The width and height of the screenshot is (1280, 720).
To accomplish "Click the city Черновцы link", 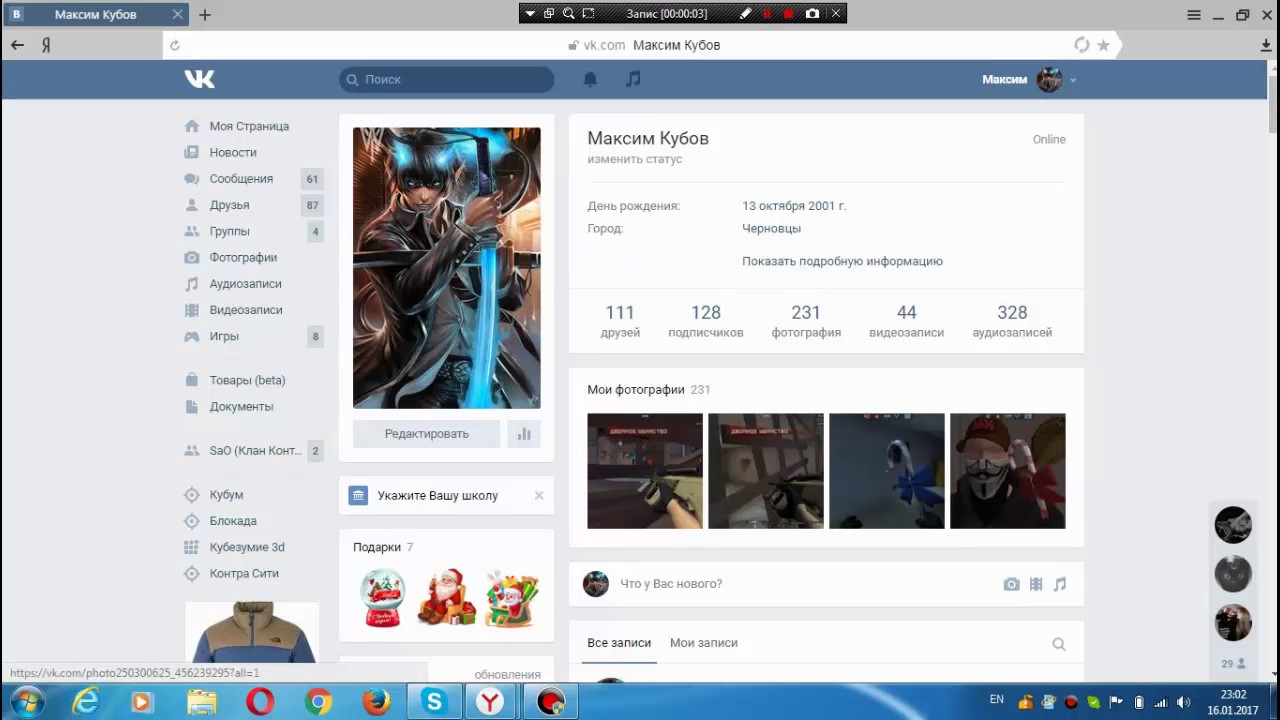I will (771, 228).
